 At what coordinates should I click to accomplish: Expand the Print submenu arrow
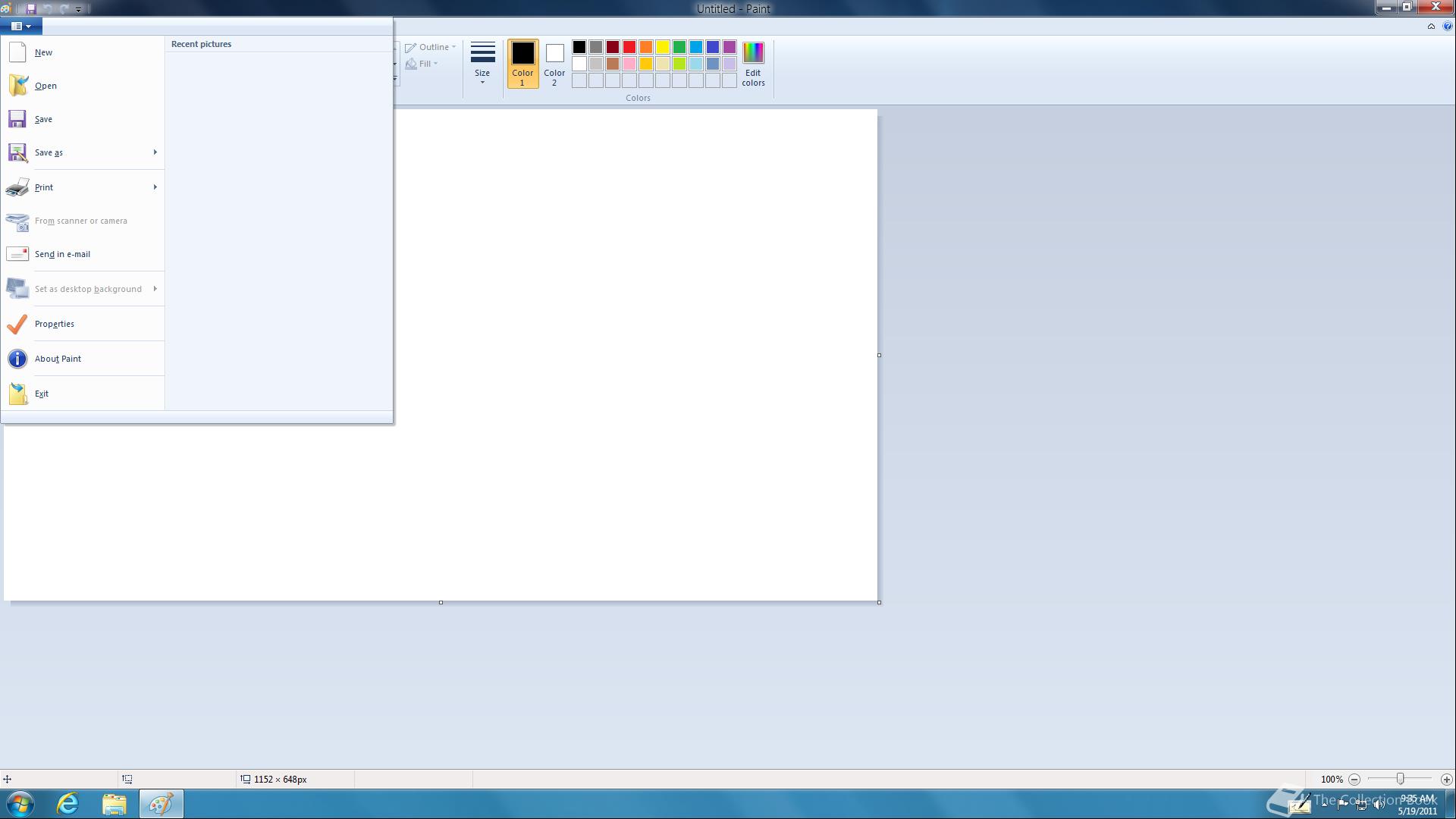(155, 187)
